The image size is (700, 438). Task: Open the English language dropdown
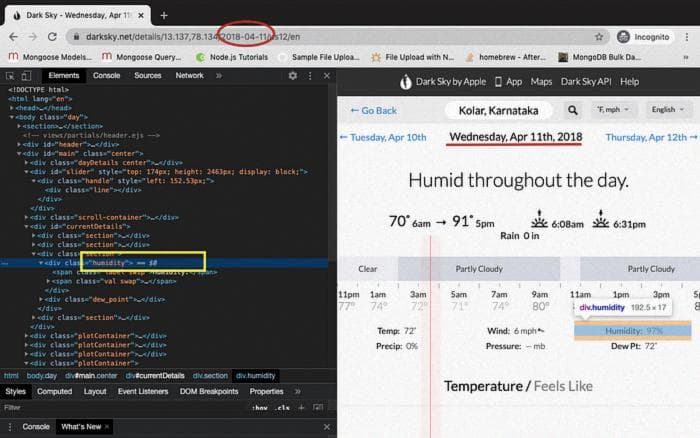click(x=667, y=110)
